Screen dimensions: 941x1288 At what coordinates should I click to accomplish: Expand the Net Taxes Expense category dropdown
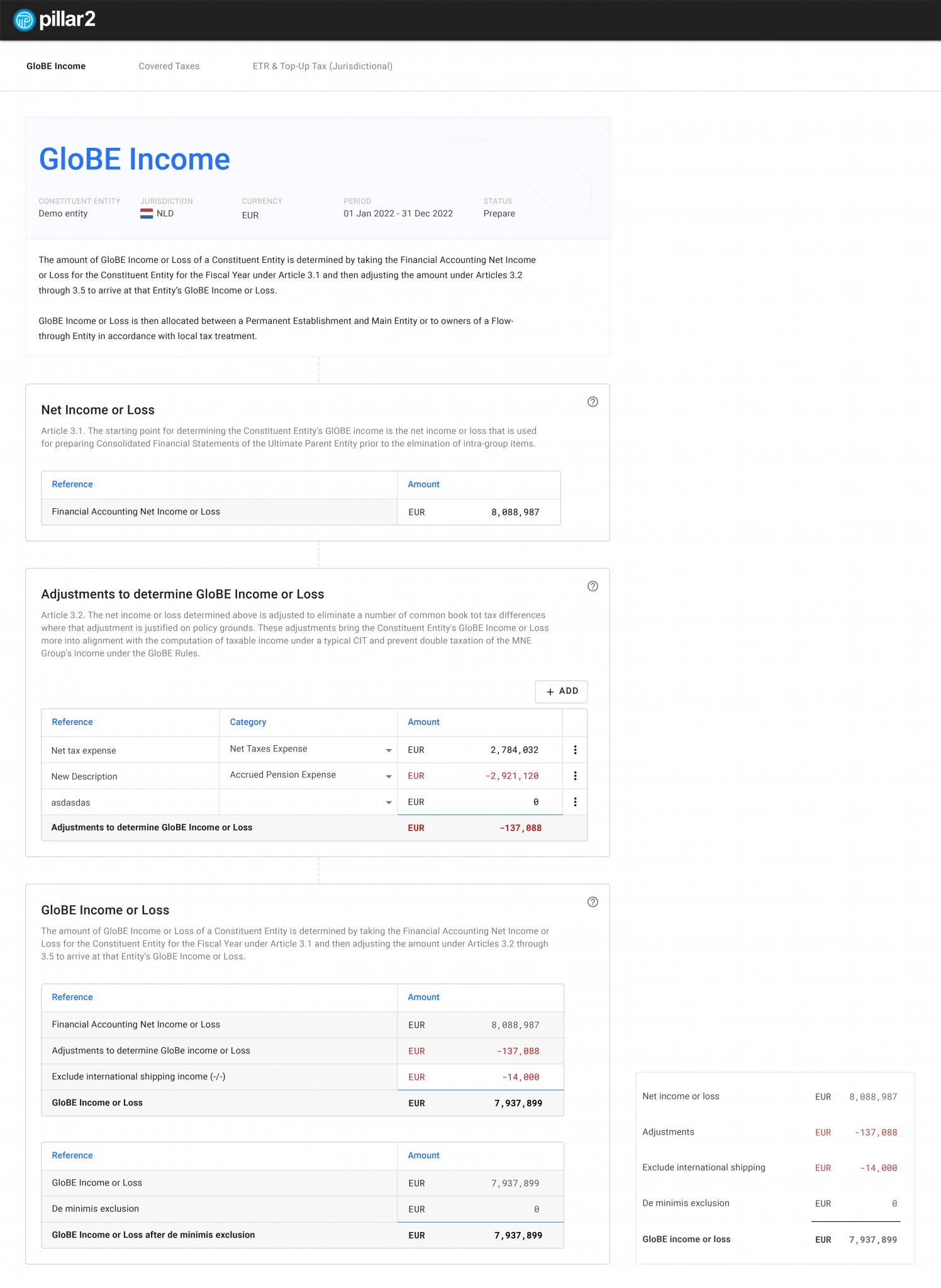click(388, 750)
